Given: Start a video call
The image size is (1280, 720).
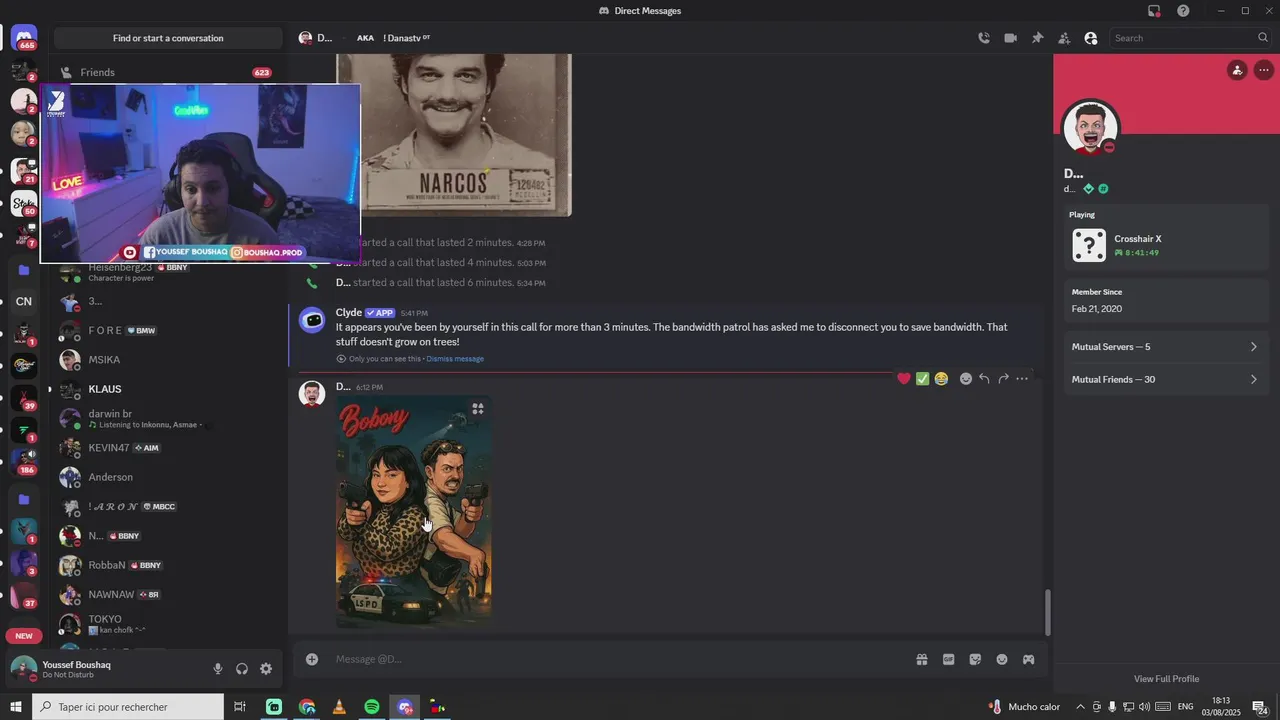Looking at the screenshot, I should click(1010, 38).
